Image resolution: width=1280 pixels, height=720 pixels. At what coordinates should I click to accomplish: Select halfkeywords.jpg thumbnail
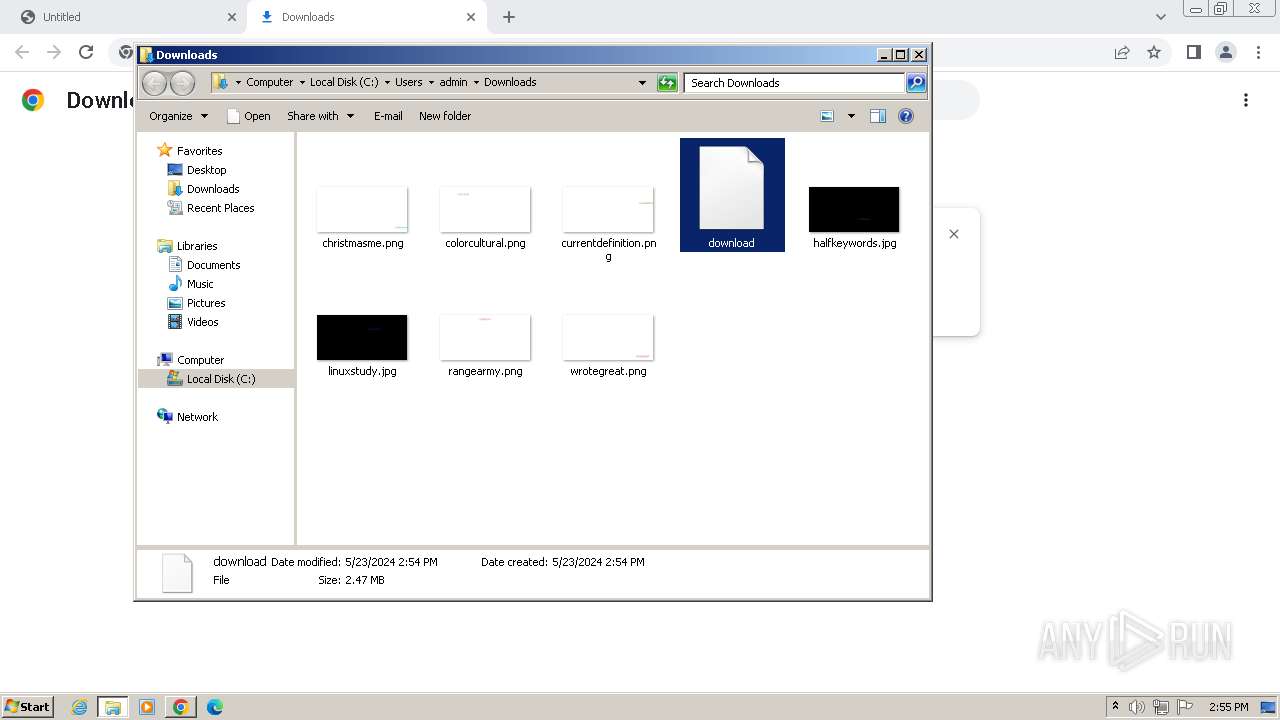pos(854,210)
